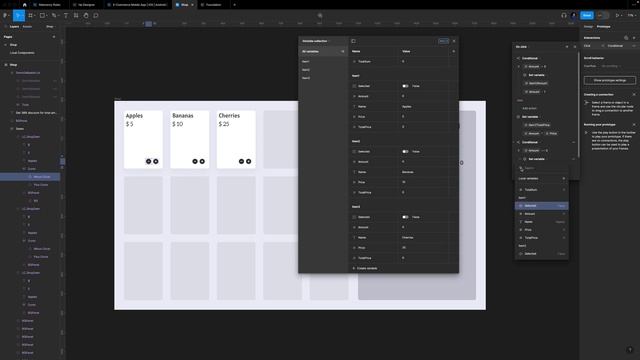Viewport: 640px width, 360px height.
Task: Open the Resources components tool
Action: click(x=76, y=16)
